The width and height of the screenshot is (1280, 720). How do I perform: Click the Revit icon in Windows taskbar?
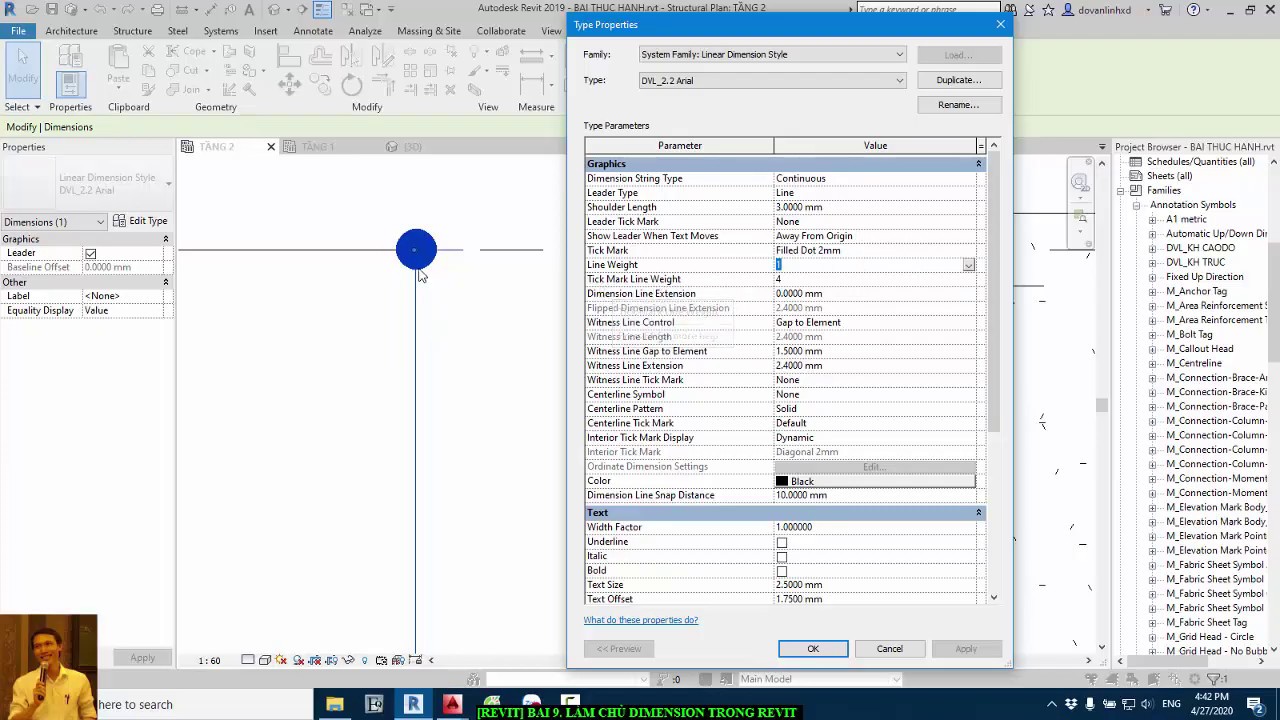click(x=412, y=704)
